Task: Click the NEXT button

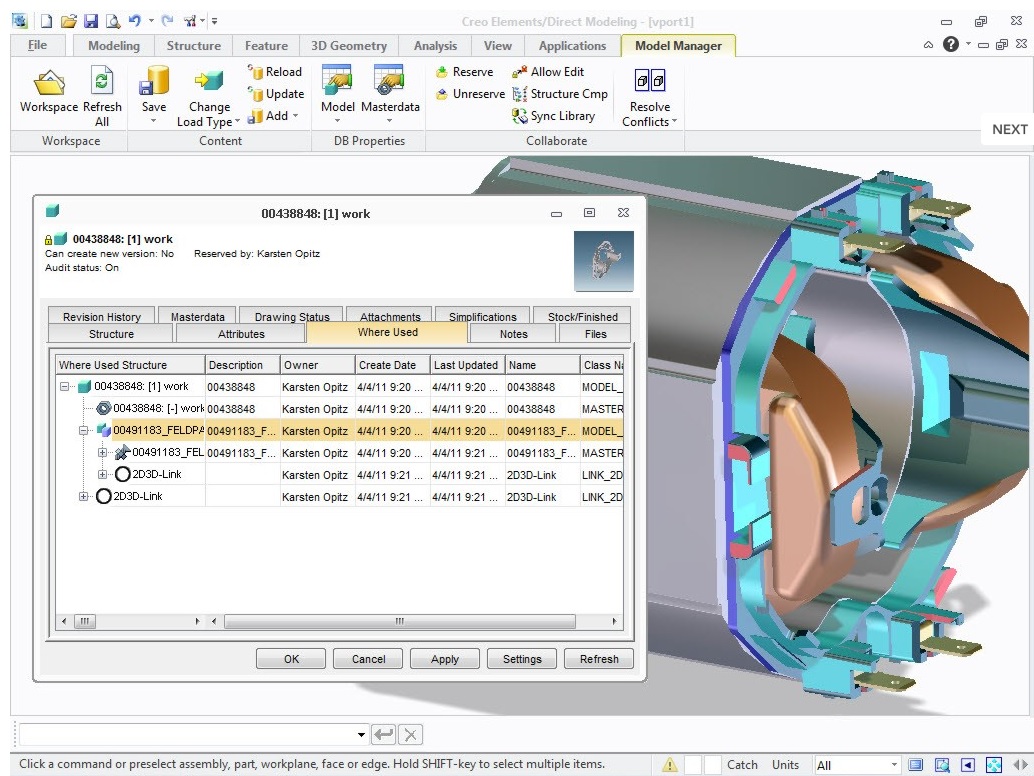Action: [1009, 129]
